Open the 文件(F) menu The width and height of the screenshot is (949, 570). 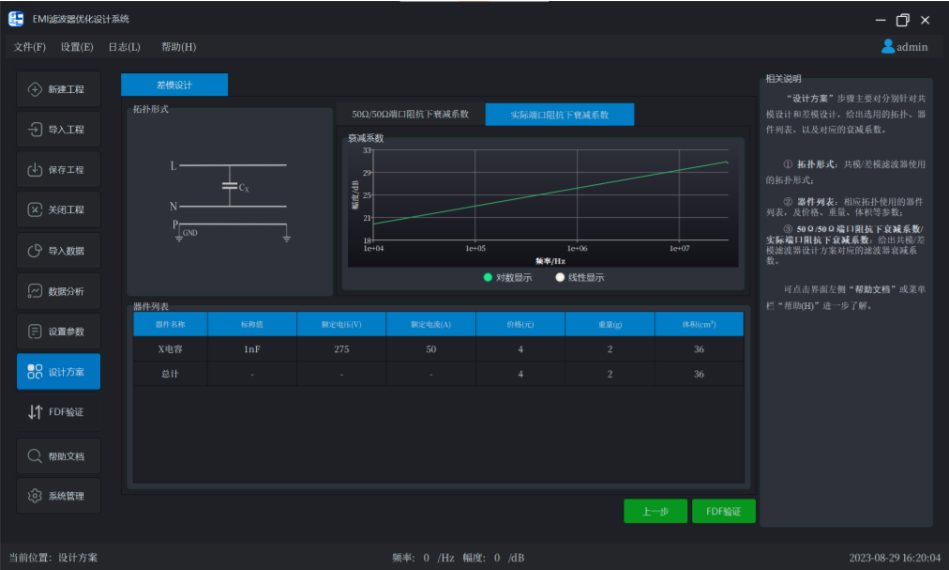[x=30, y=47]
